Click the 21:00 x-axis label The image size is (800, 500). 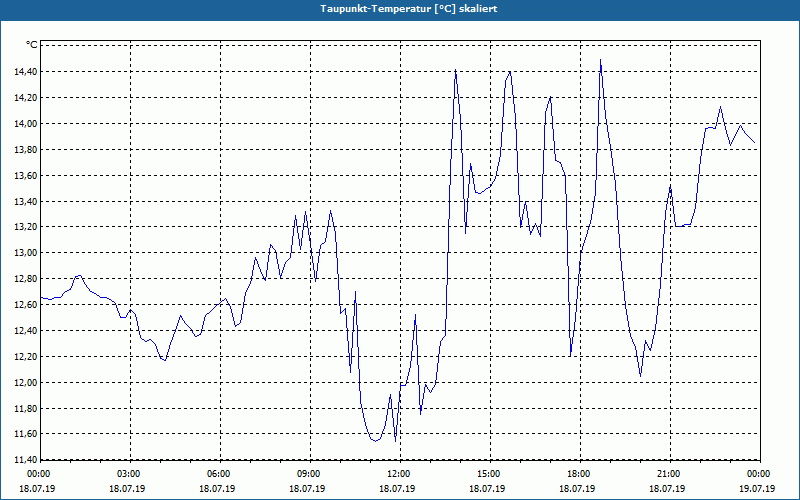(667, 474)
